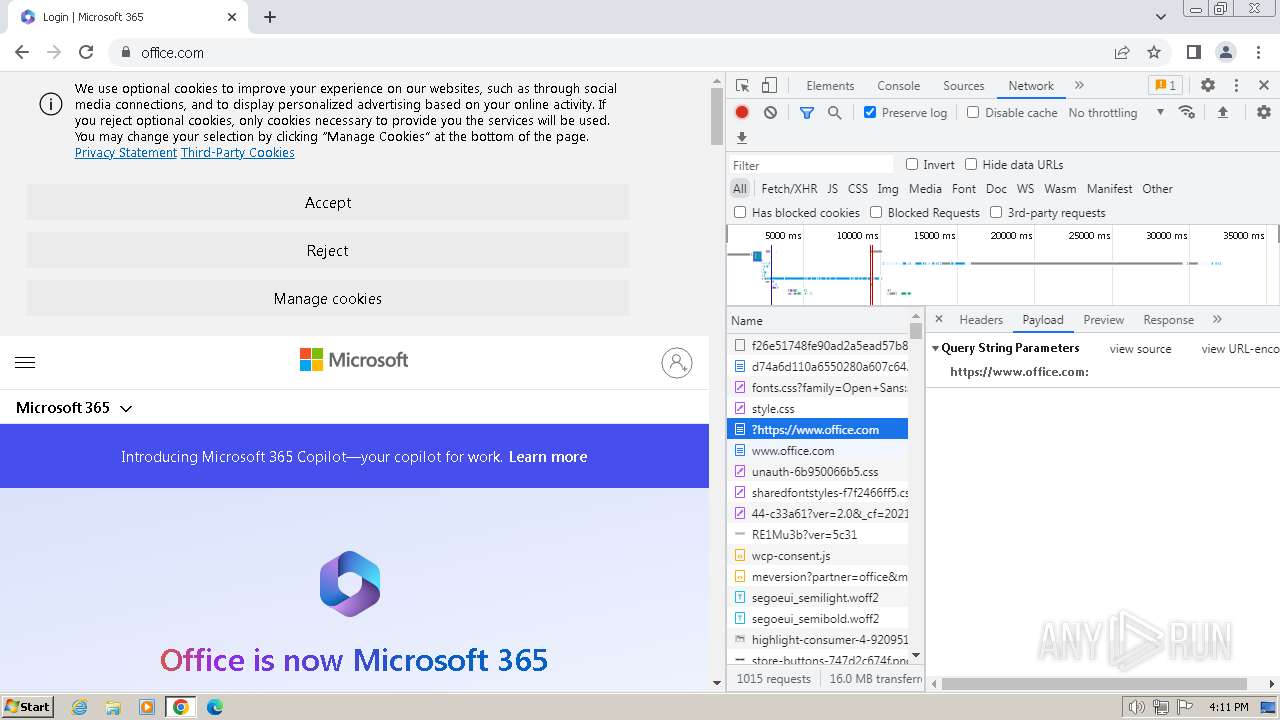Viewport: 1280px width, 720px height.
Task: Select the inspect element picker icon
Action: coord(742,86)
